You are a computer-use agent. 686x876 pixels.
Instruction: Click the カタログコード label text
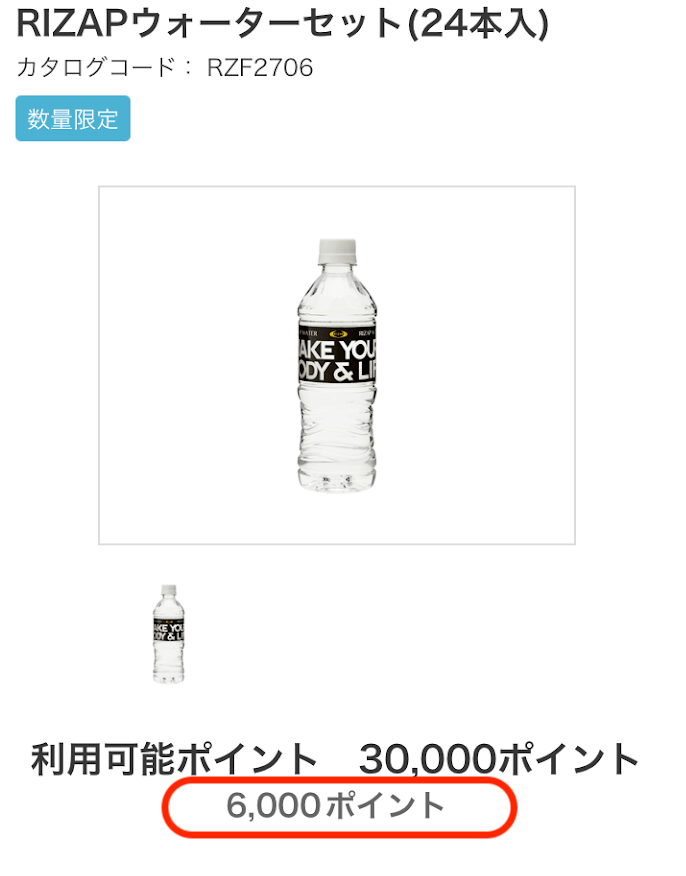click(96, 68)
